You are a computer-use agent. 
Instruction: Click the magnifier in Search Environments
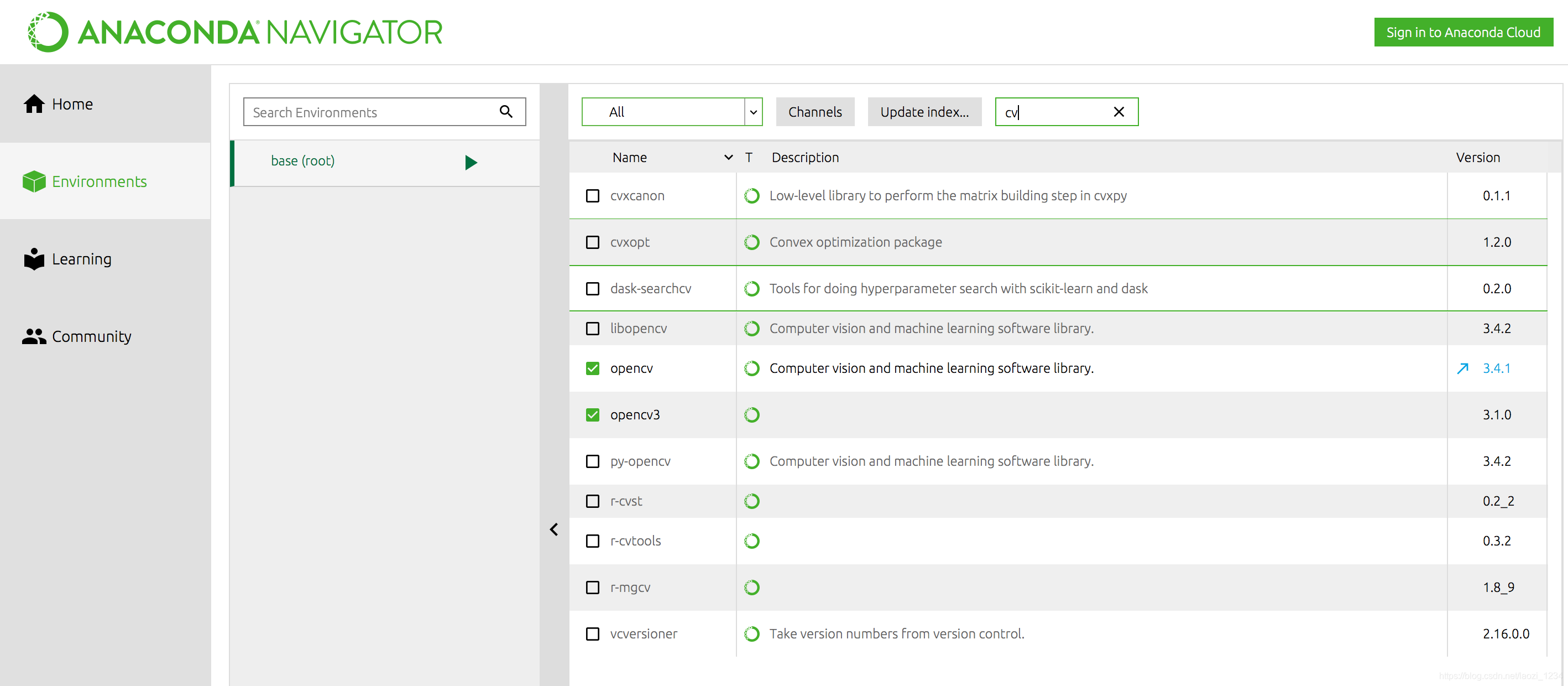click(506, 112)
